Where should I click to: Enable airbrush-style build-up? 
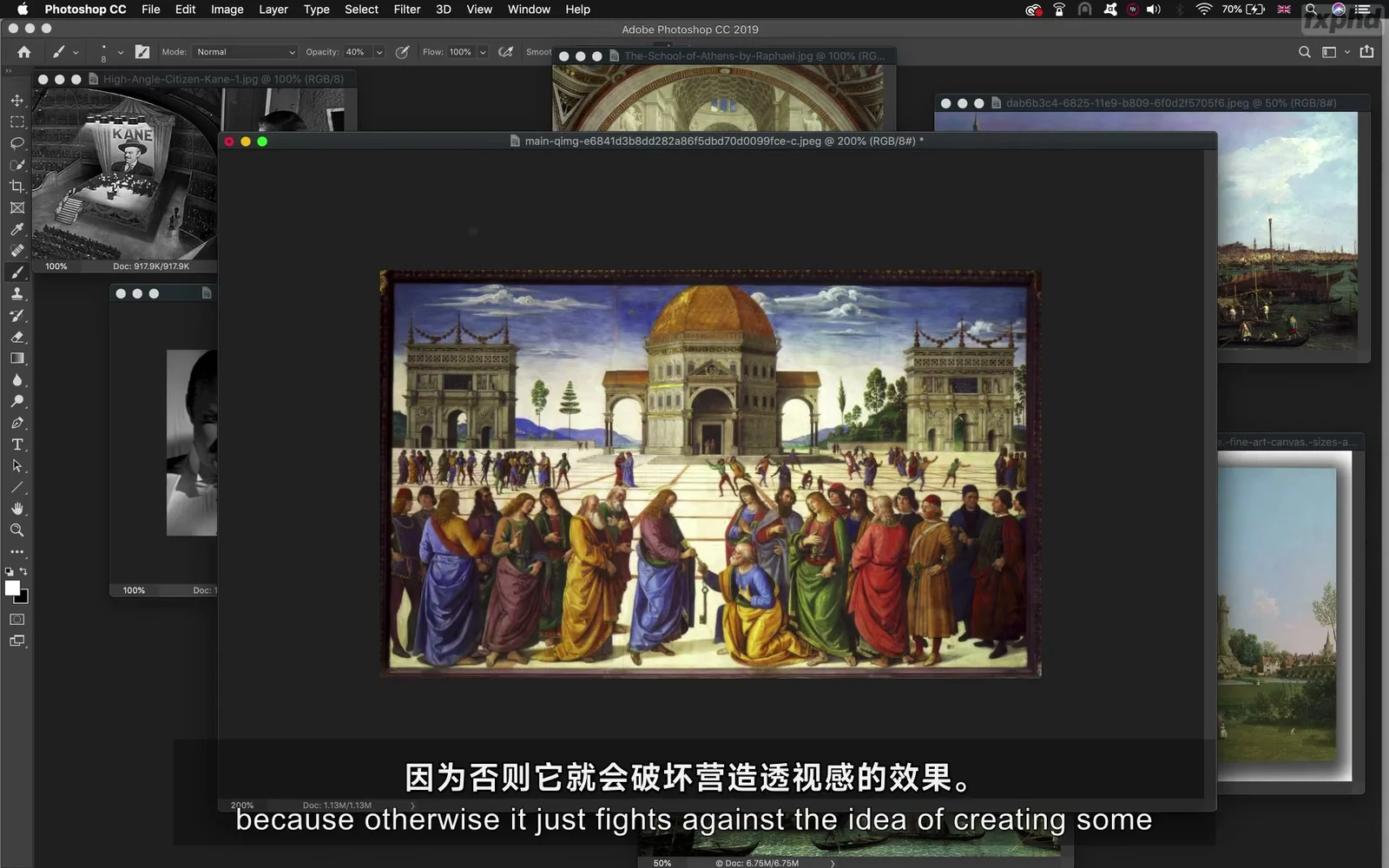click(505, 52)
